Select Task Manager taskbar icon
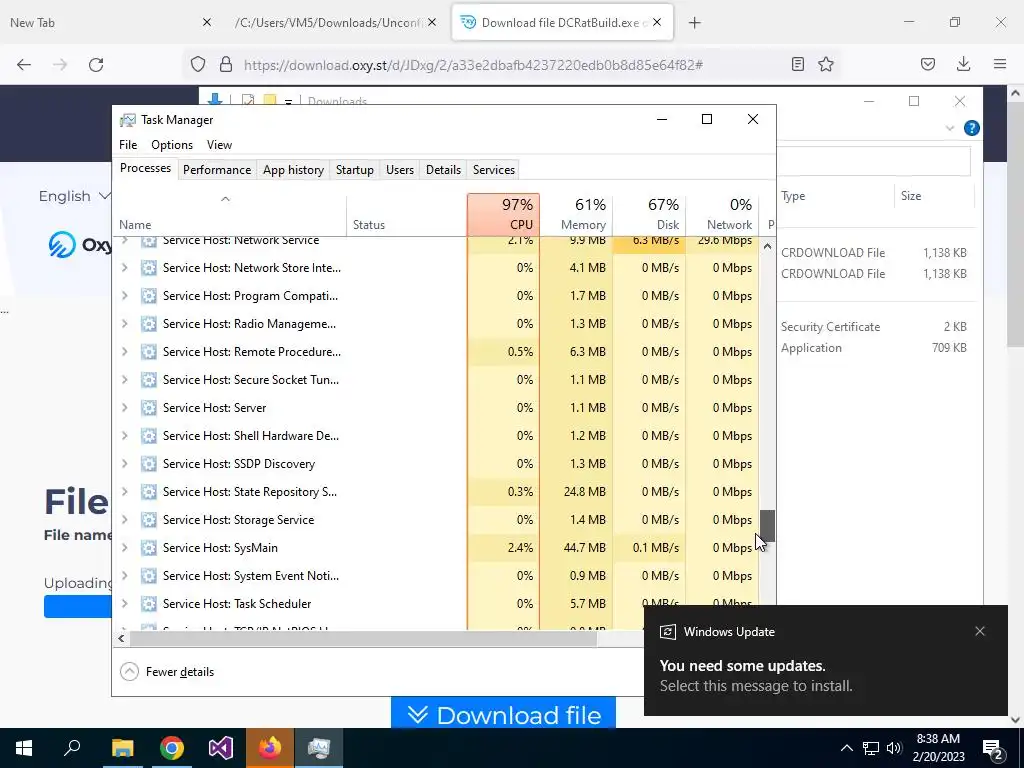This screenshot has width=1024, height=768. pyautogui.click(x=319, y=748)
